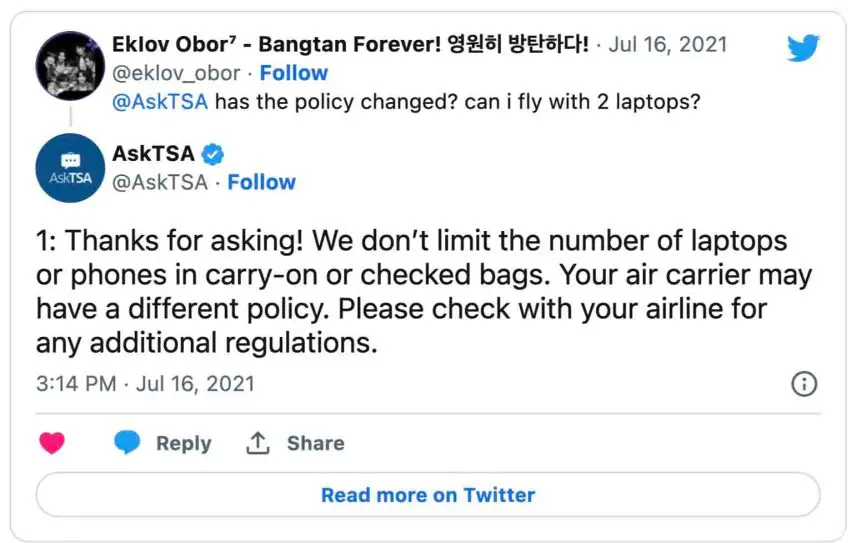Click the gray @AskTSA handle under the name

[160, 182]
